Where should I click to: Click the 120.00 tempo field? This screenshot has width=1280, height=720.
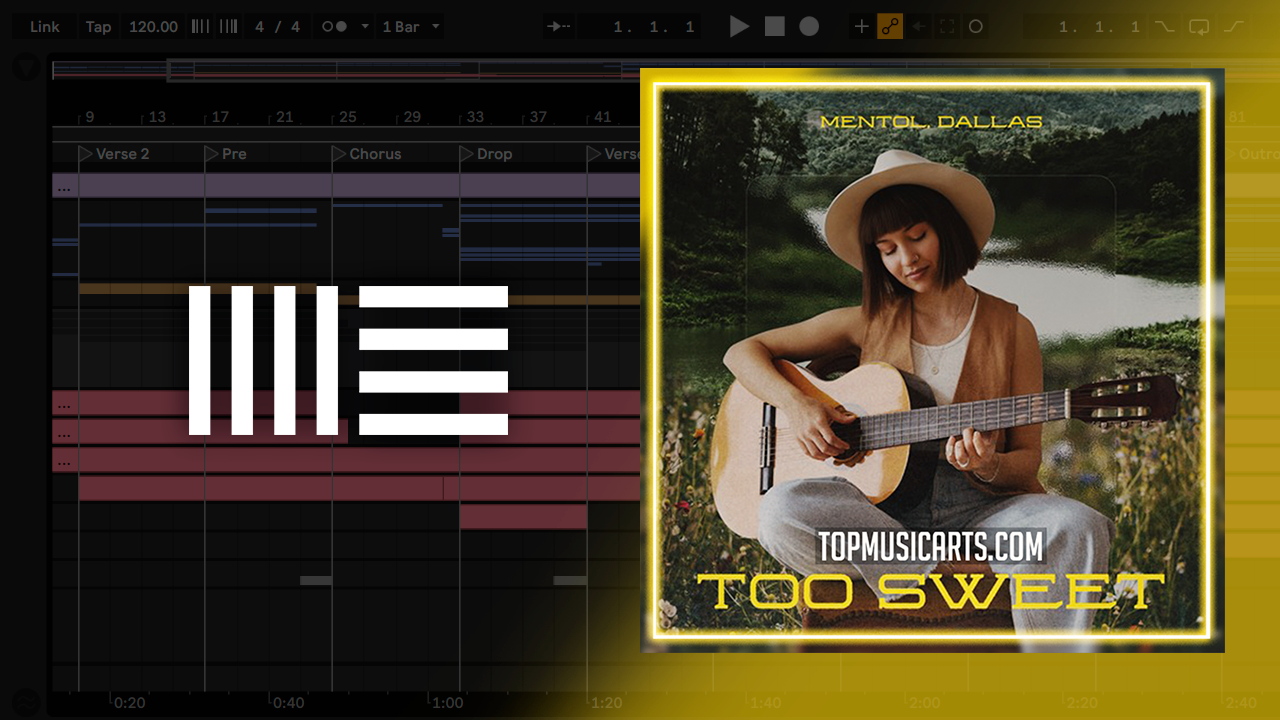tap(153, 27)
